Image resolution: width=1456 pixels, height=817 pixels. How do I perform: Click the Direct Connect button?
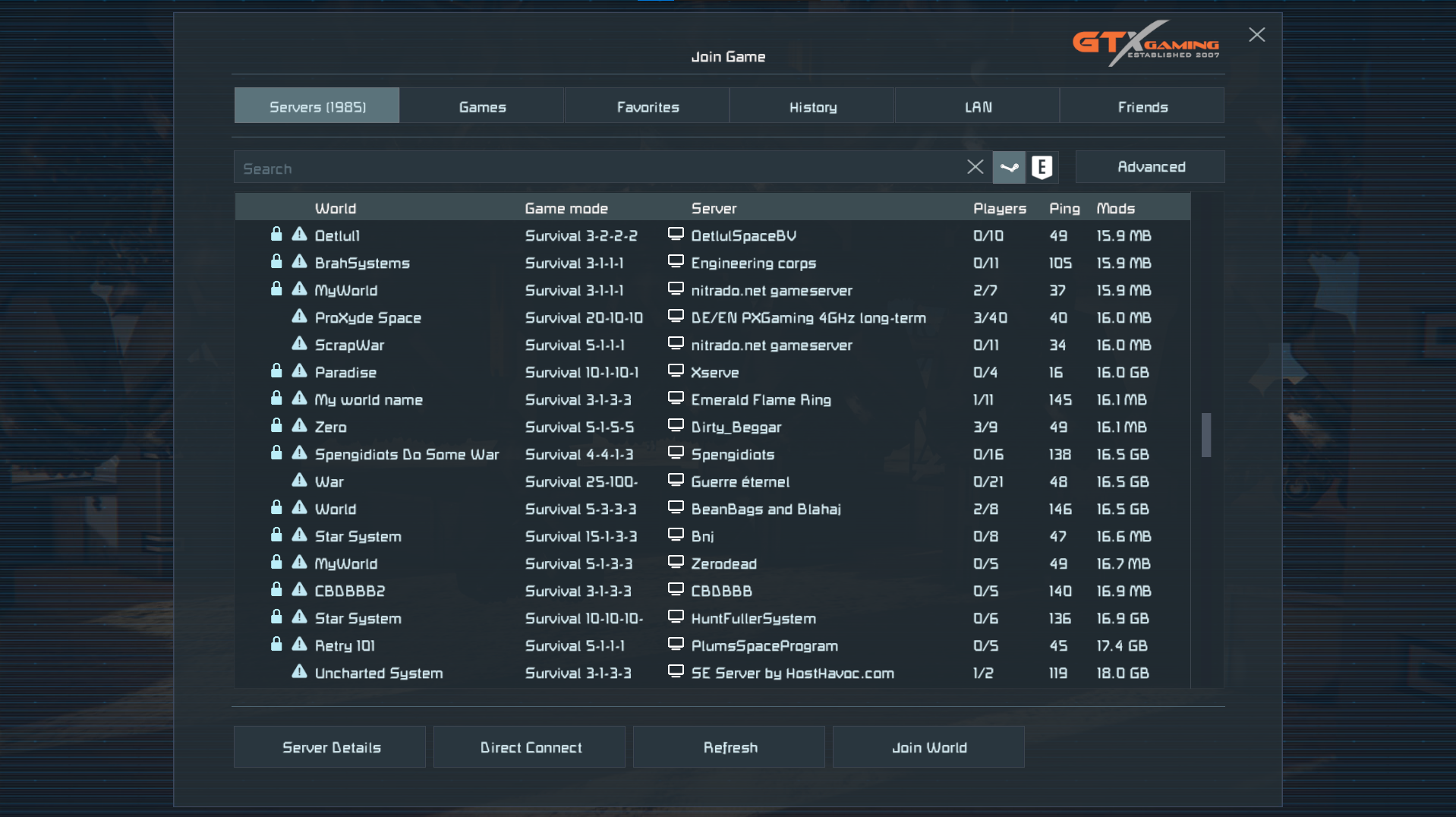tap(530, 747)
